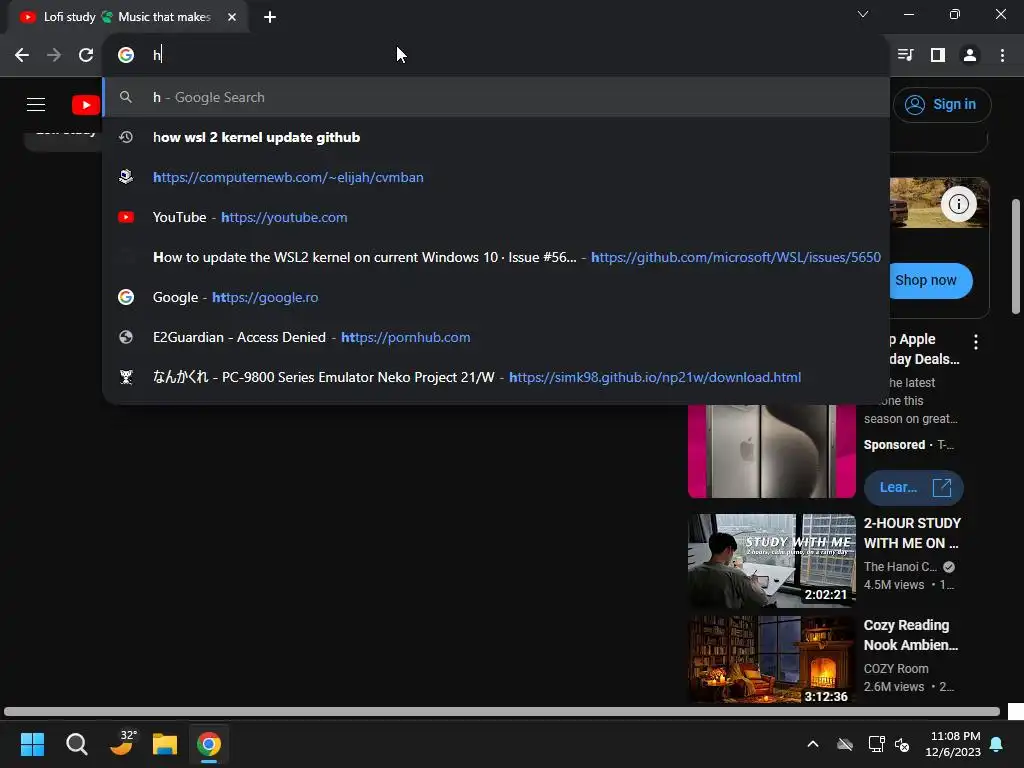Viewport: 1024px width, 768px height.
Task: Open more options for the Apple Deals ad
Action: pos(976,342)
